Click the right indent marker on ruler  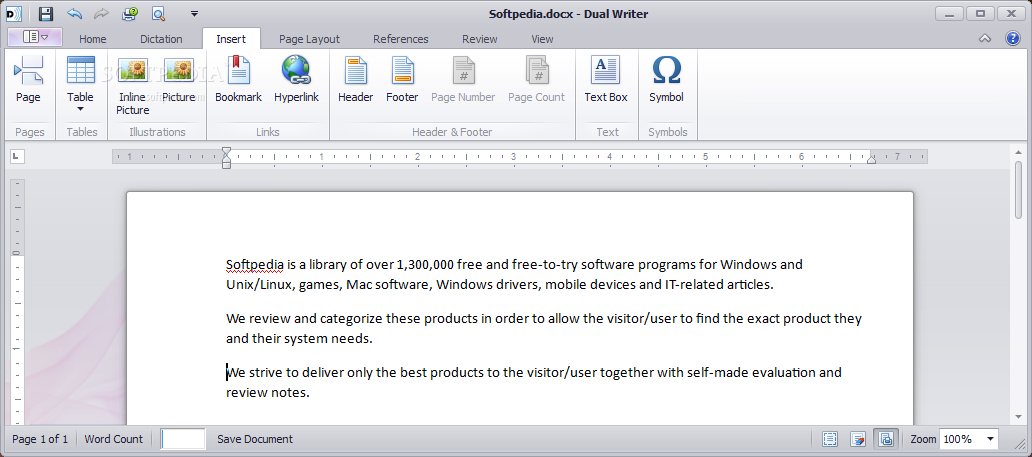pyautogui.click(x=871, y=159)
